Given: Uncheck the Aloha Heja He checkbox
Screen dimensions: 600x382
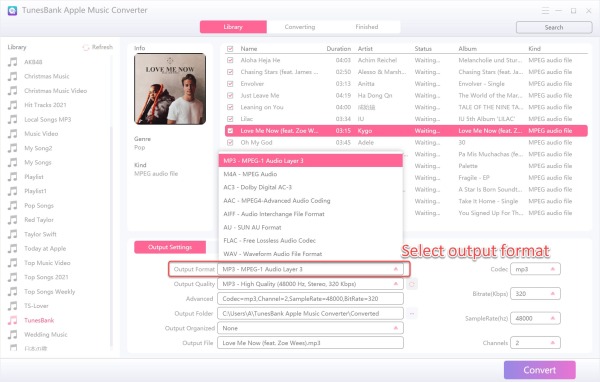Looking at the screenshot, I should tap(230, 60).
